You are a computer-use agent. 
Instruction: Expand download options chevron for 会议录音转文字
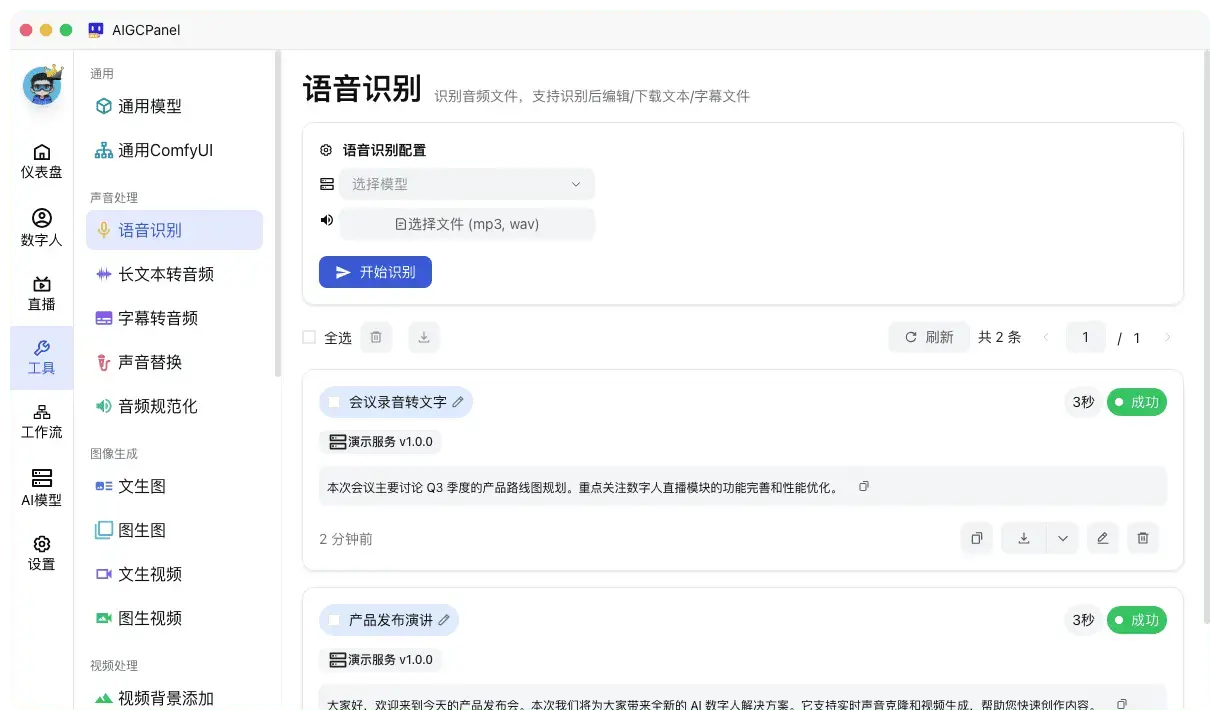coord(1063,538)
